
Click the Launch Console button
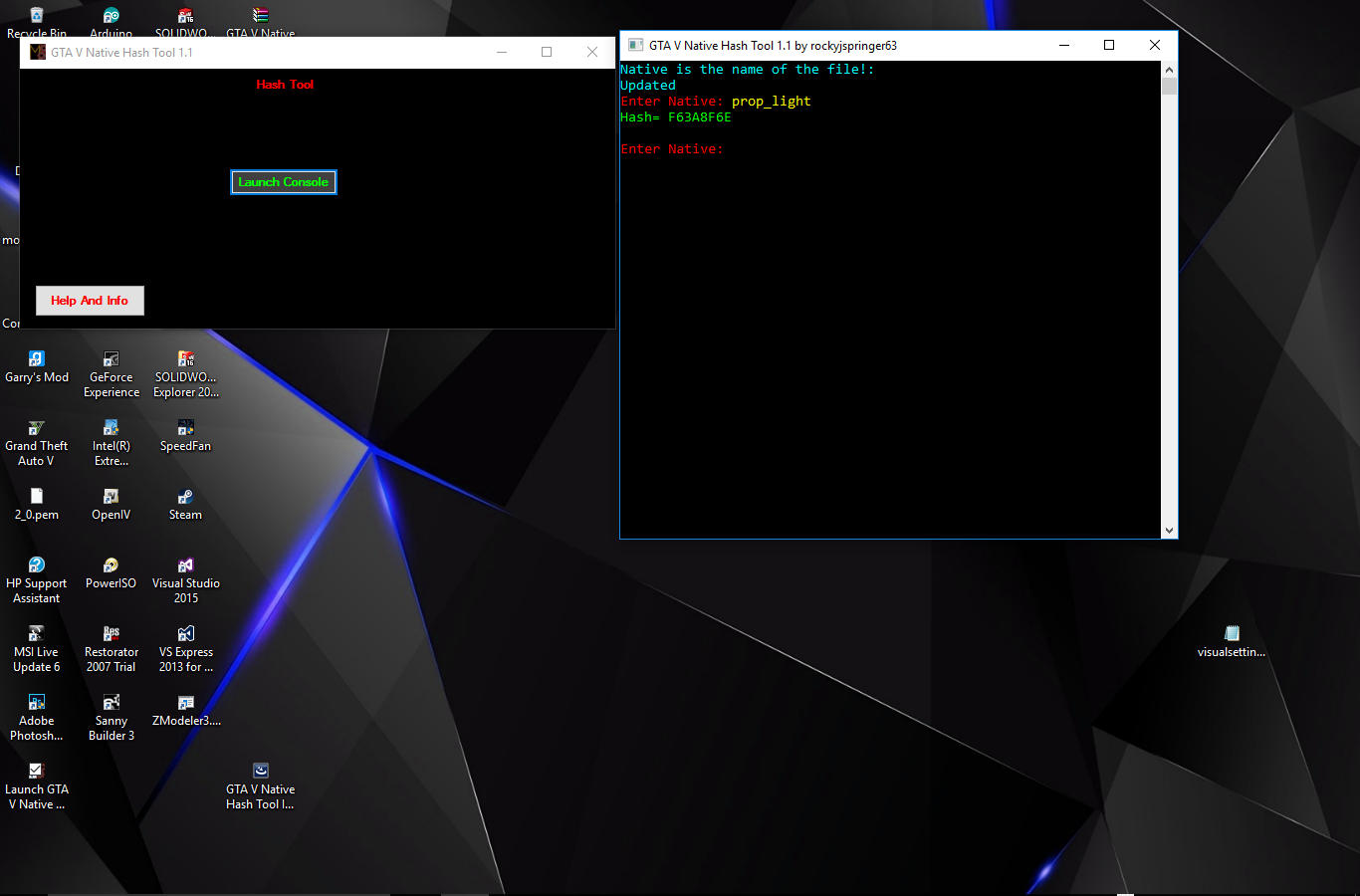point(284,182)
